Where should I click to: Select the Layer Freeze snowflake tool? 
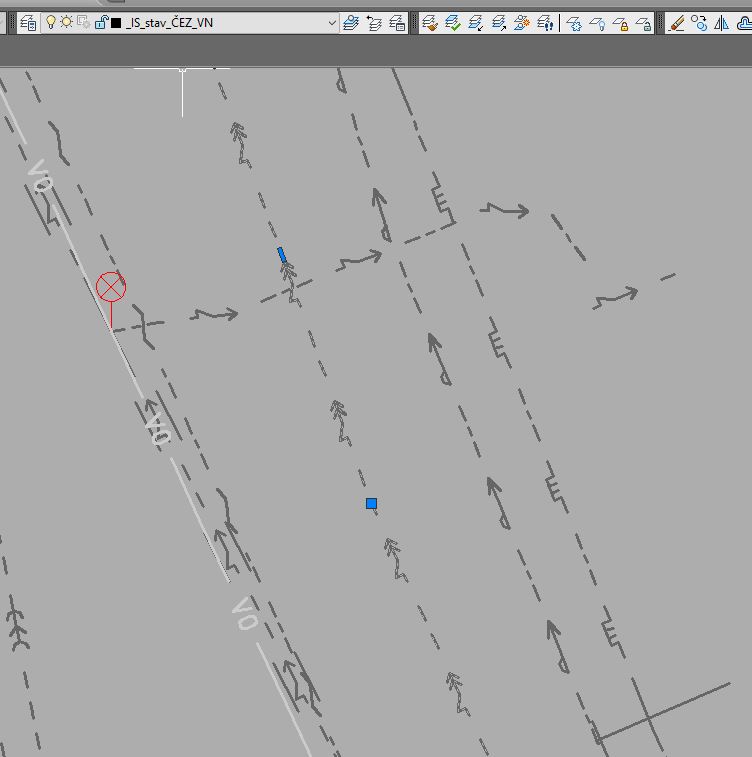[574, 23]
